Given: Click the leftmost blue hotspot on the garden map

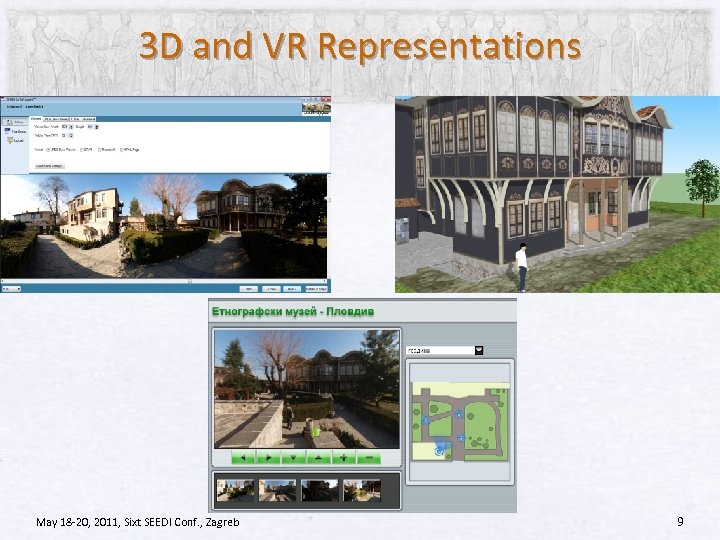Looking at the screenshot, I should tap(426, 421).
